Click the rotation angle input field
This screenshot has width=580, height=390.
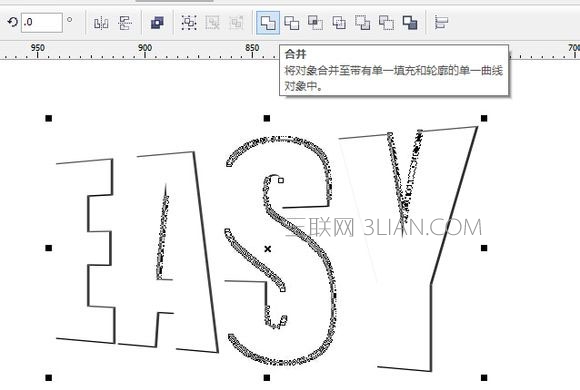coord(41,22)
